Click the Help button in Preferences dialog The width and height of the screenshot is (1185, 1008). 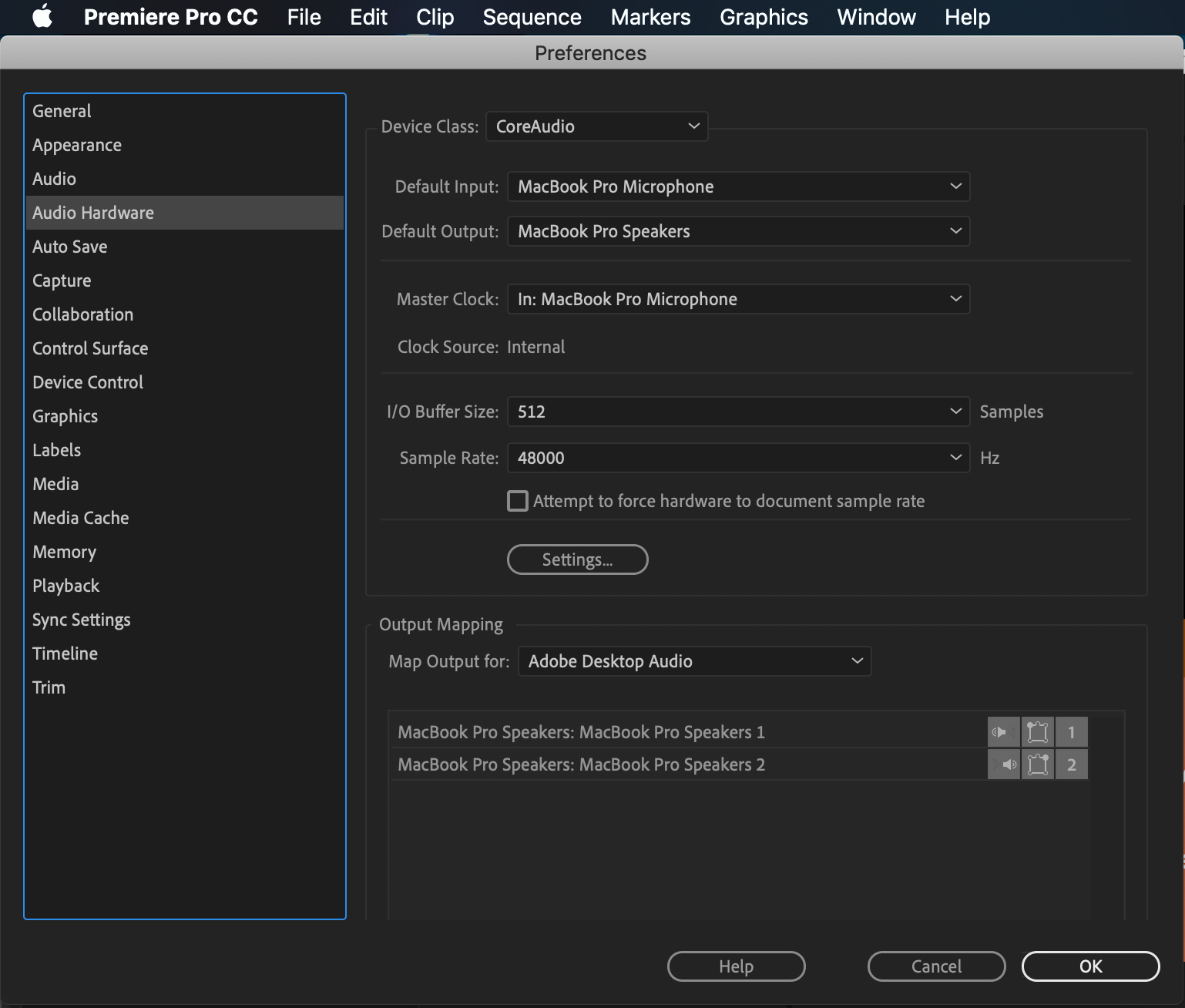(736, 966)
